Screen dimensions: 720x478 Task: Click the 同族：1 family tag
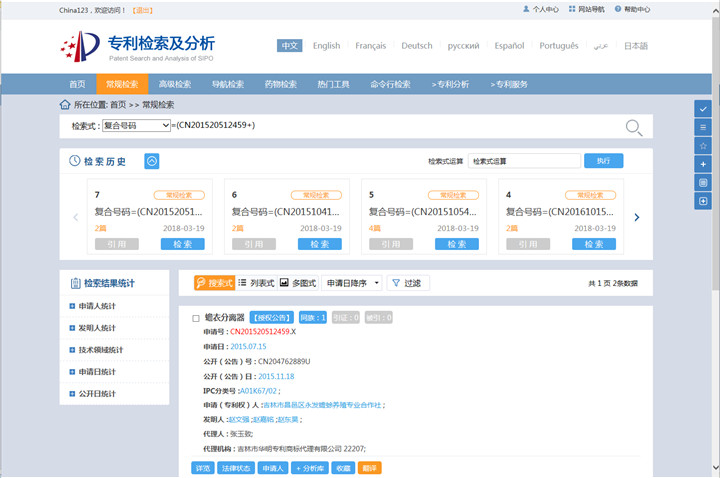point(313,317)
